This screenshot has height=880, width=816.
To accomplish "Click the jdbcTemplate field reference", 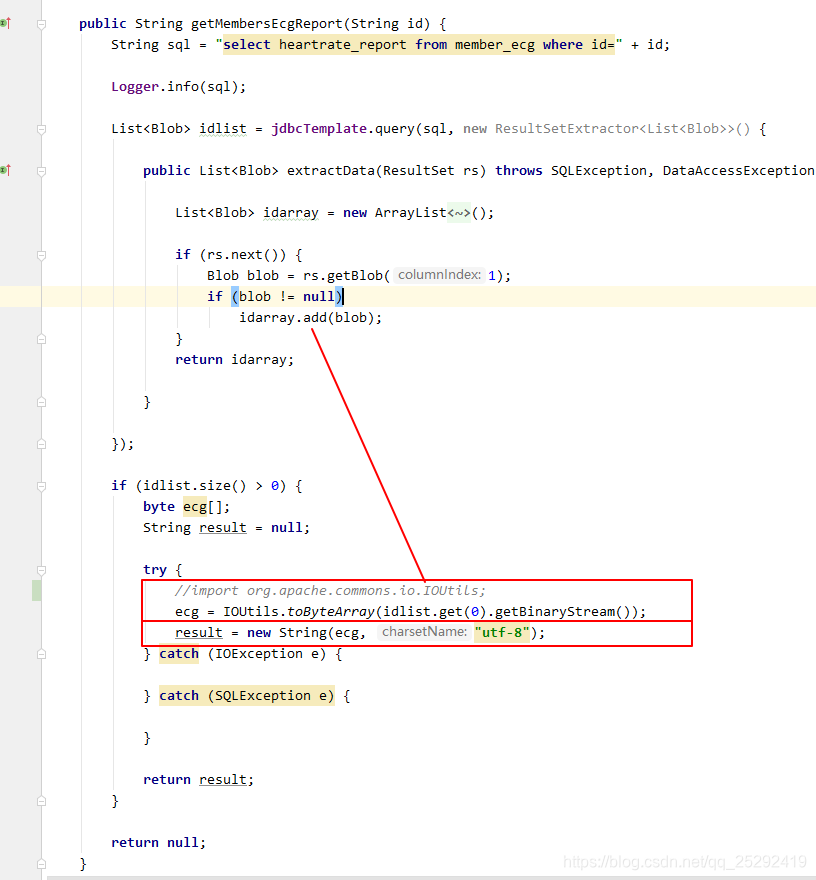I will pyautogui.click(x=319, y=129).
